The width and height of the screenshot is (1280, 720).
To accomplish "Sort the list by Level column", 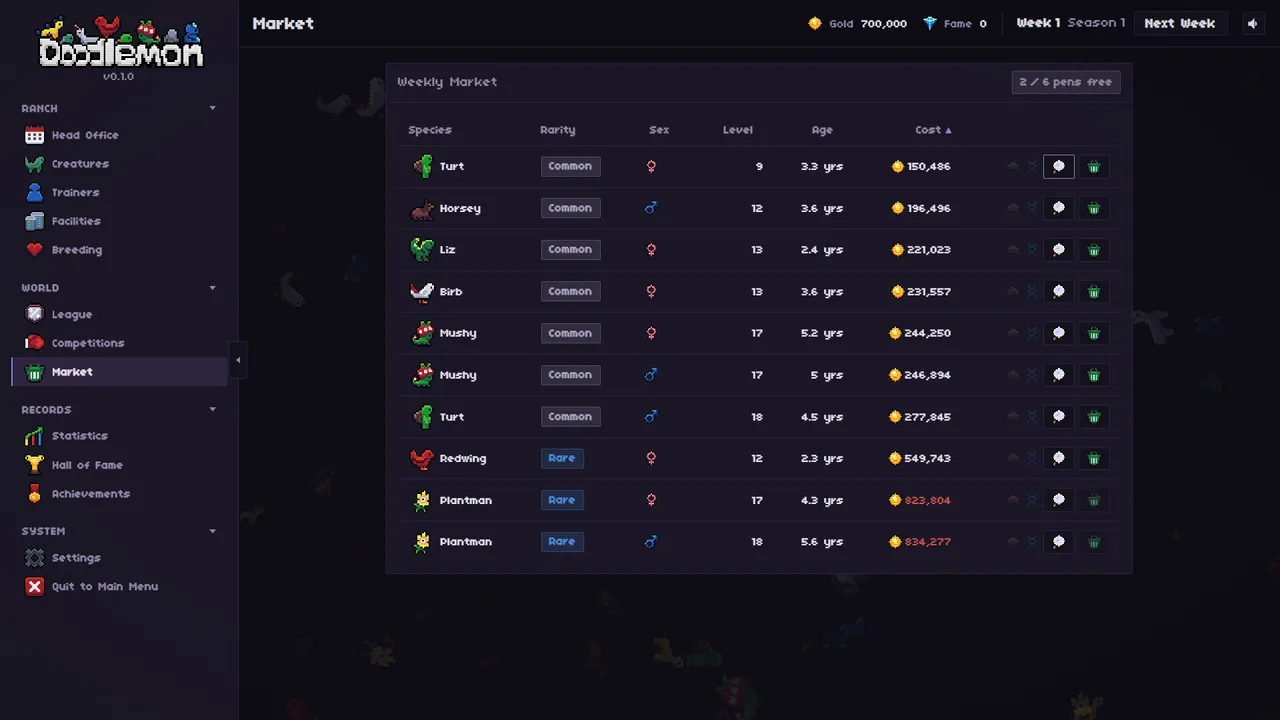I will coord(738,130).
